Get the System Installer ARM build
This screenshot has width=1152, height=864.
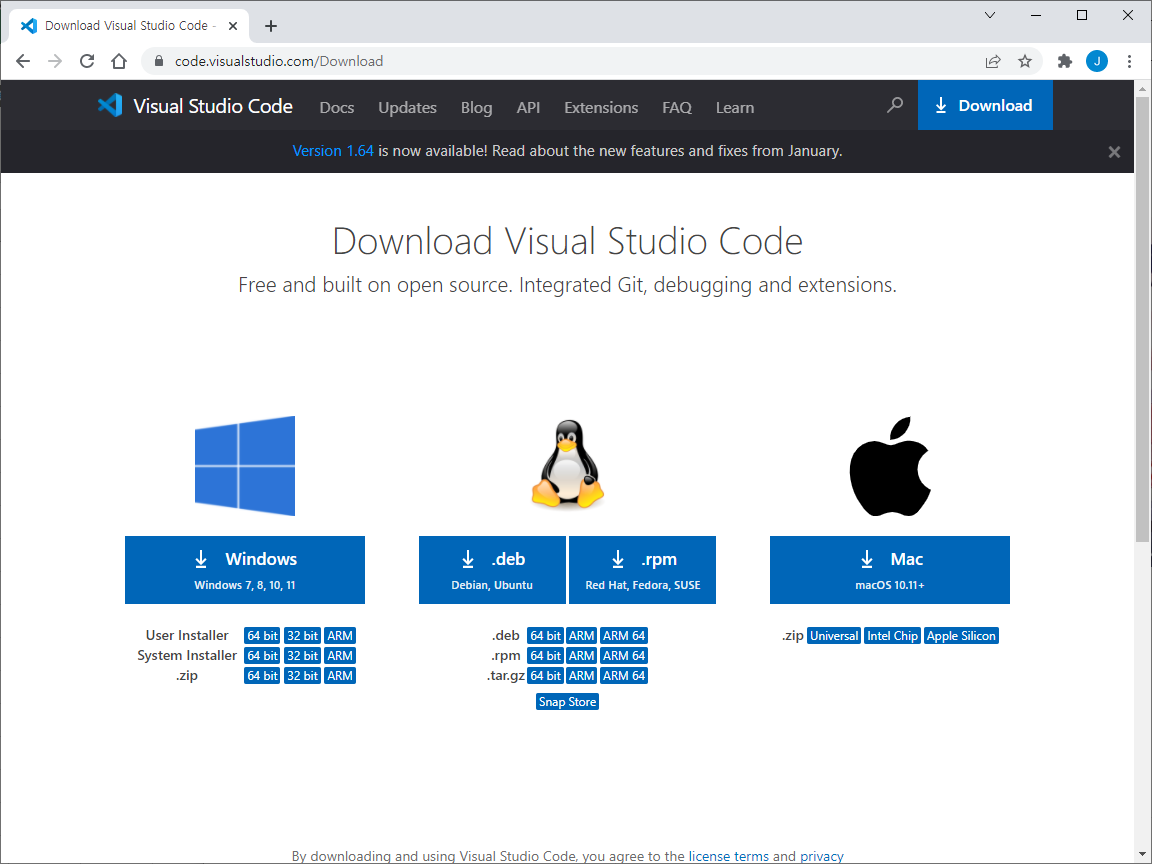click(339, 655)
